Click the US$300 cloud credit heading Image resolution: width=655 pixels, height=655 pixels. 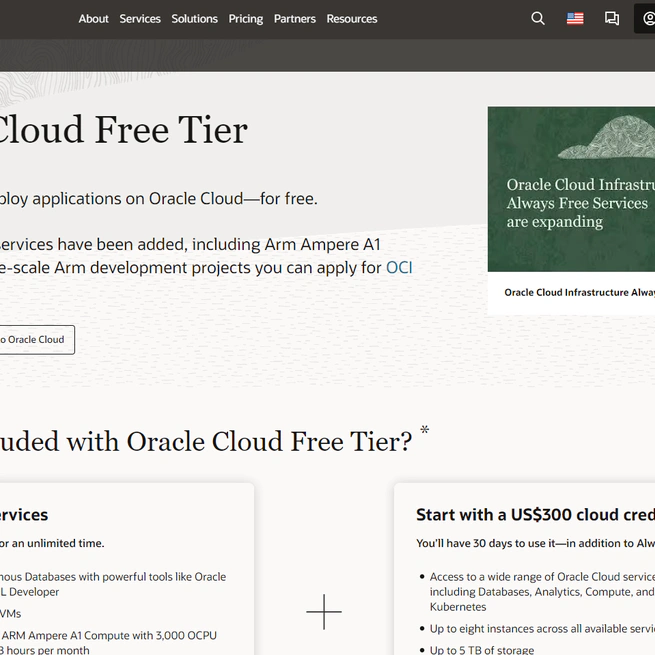point(535,515)
